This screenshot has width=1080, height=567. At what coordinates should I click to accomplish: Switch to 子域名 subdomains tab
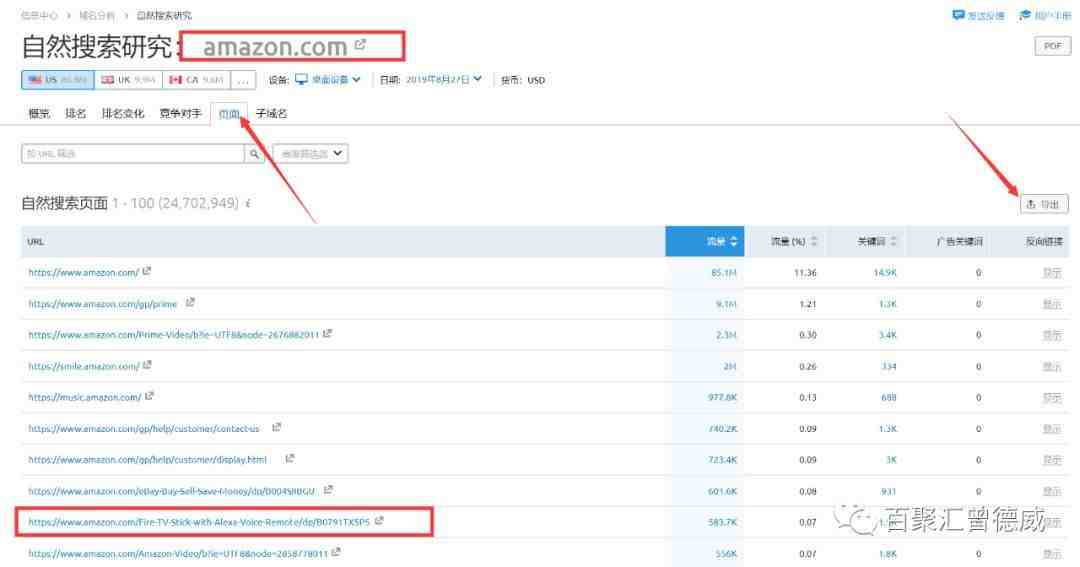click(x=271, y=114)
